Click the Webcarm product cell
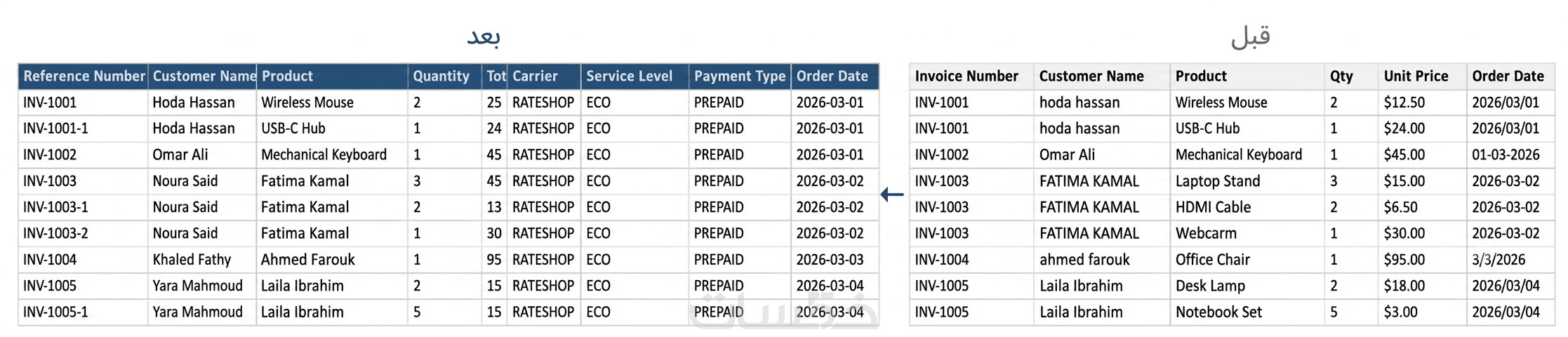The image size is (1568, 337). click(x=1247, y=233)
